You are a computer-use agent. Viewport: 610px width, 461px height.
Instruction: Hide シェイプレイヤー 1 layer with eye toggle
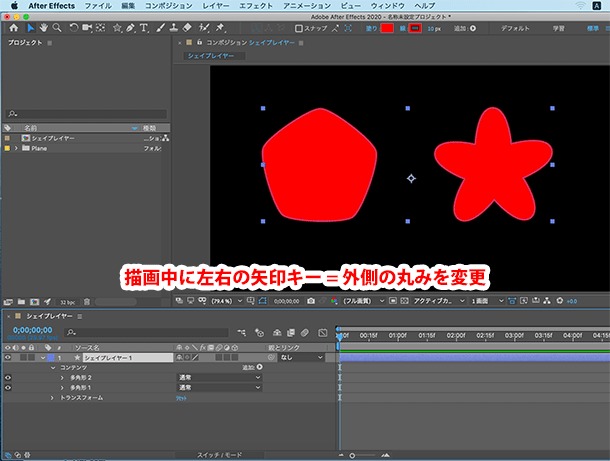click(x=7, y=358)
